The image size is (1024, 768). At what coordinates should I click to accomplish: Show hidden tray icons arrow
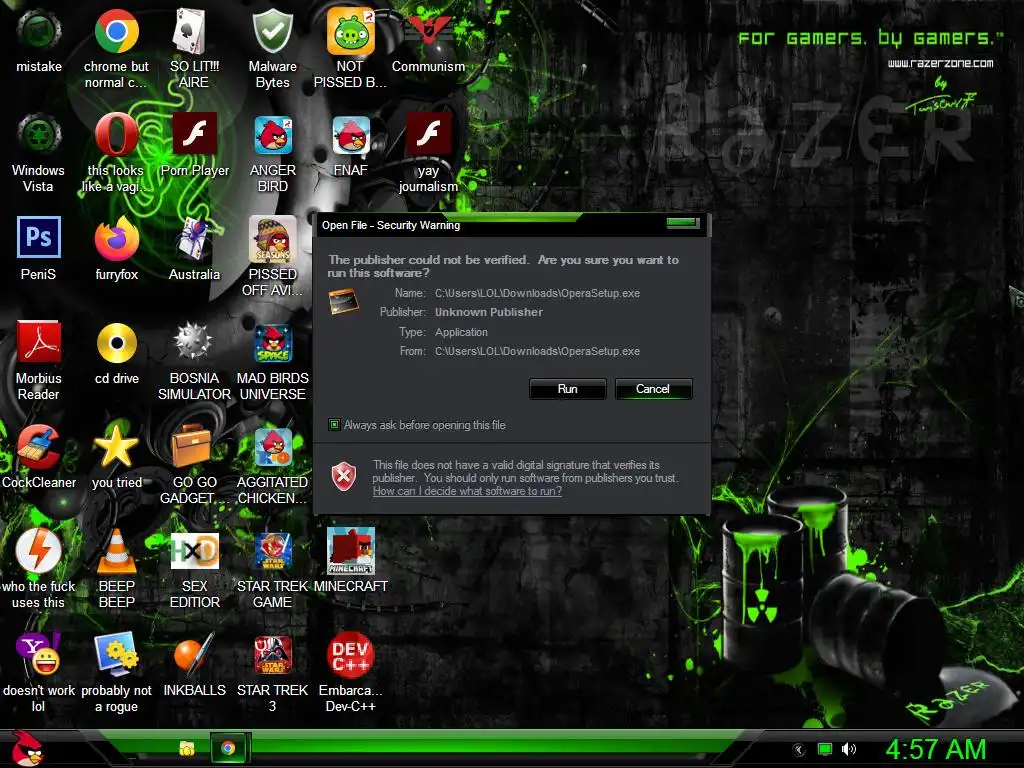point(798,750)
